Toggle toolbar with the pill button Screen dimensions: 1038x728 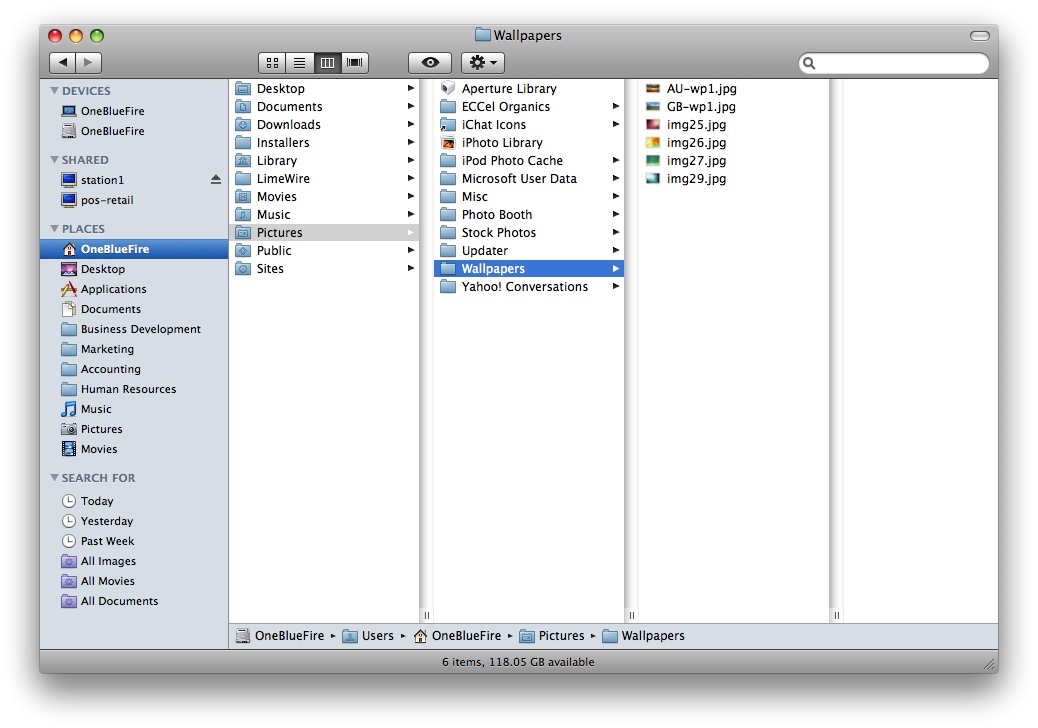click(x=980, y=36)
